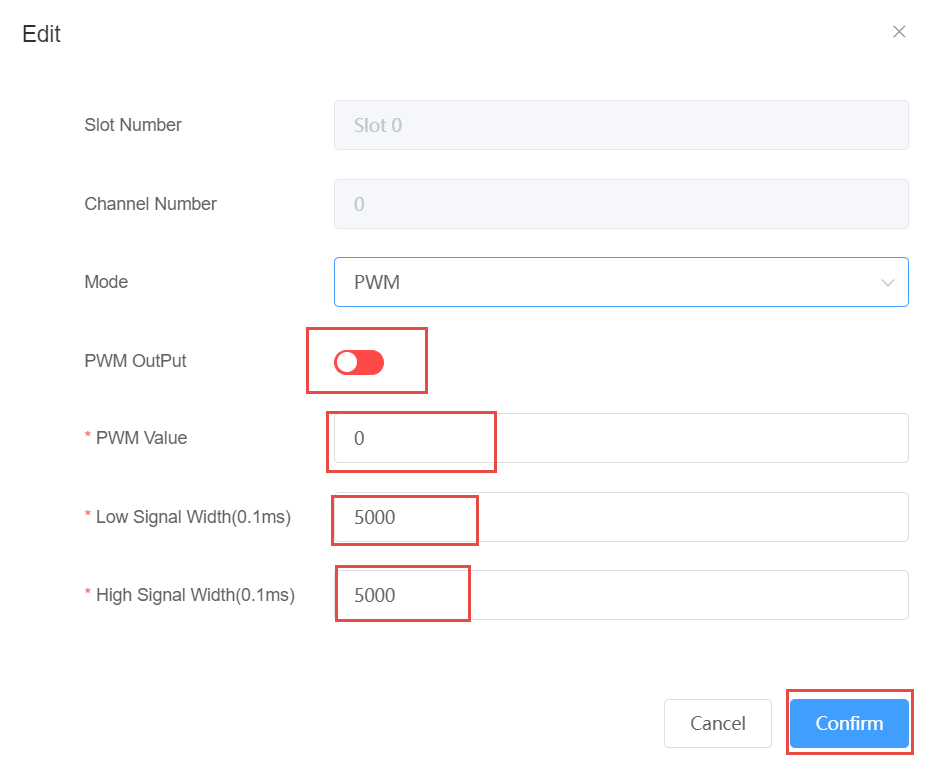
Task: Click the PWM OutPut label text
Action: coord(135,361)
